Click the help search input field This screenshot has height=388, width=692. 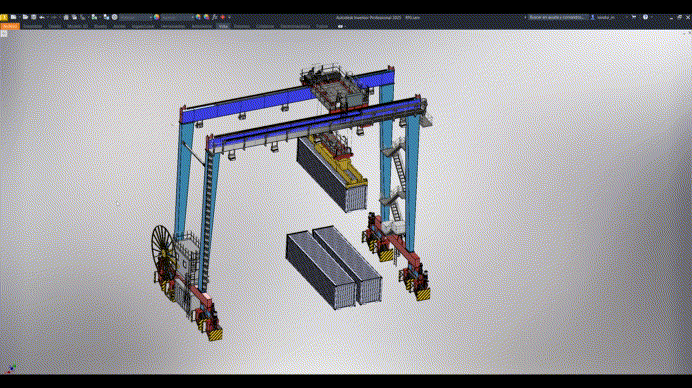tap(558, 17)
